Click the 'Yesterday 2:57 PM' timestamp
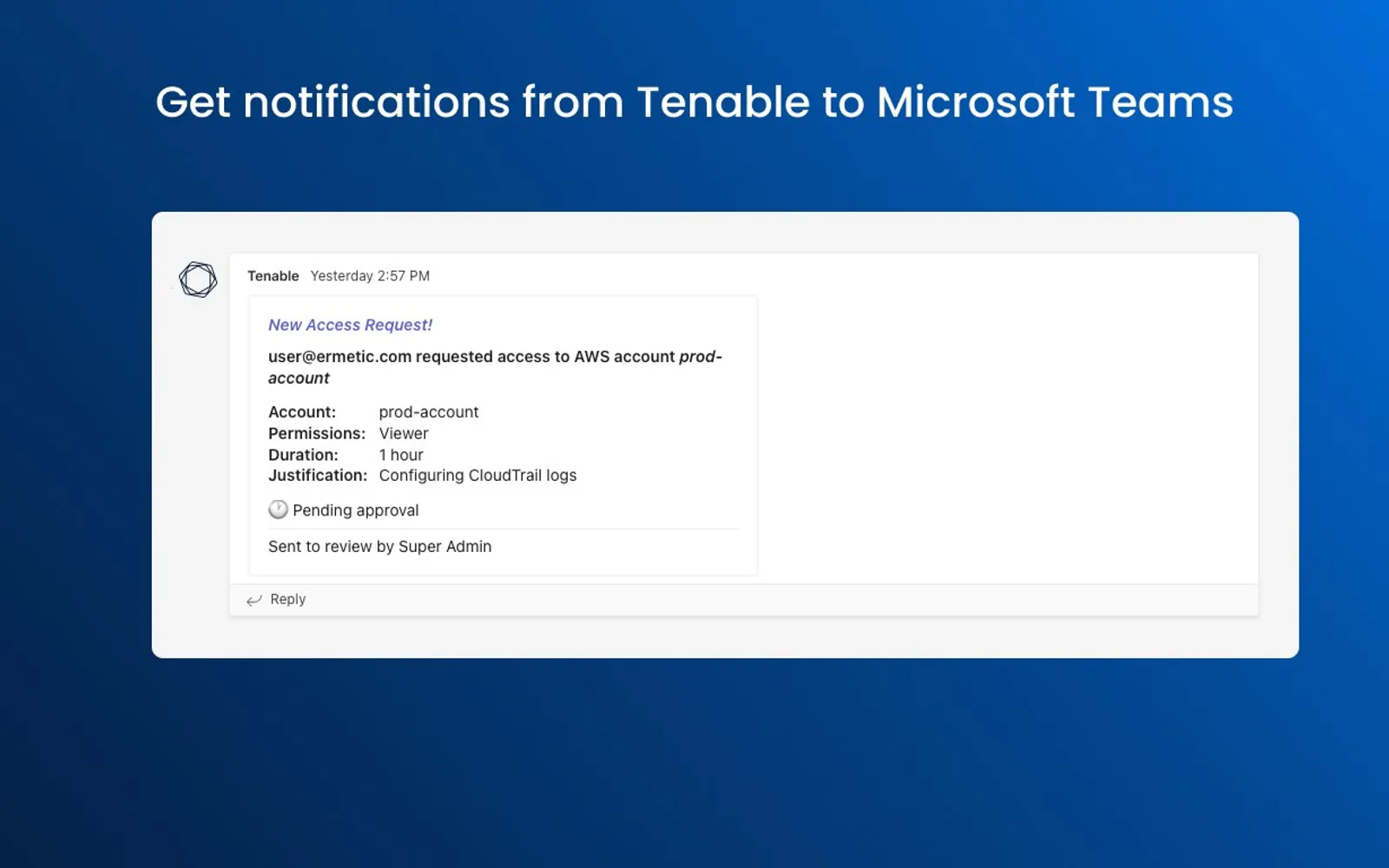 (370, 276)
